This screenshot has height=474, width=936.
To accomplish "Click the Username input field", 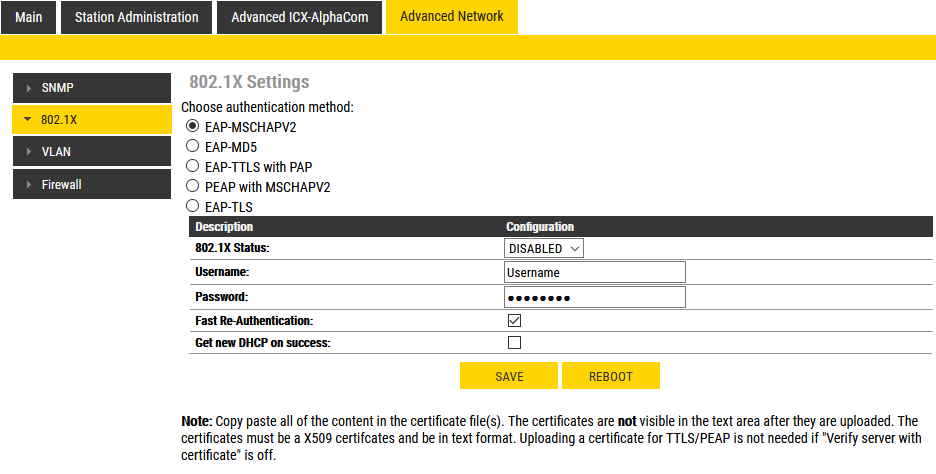I will pyautogui.click(x=595, y=272).
